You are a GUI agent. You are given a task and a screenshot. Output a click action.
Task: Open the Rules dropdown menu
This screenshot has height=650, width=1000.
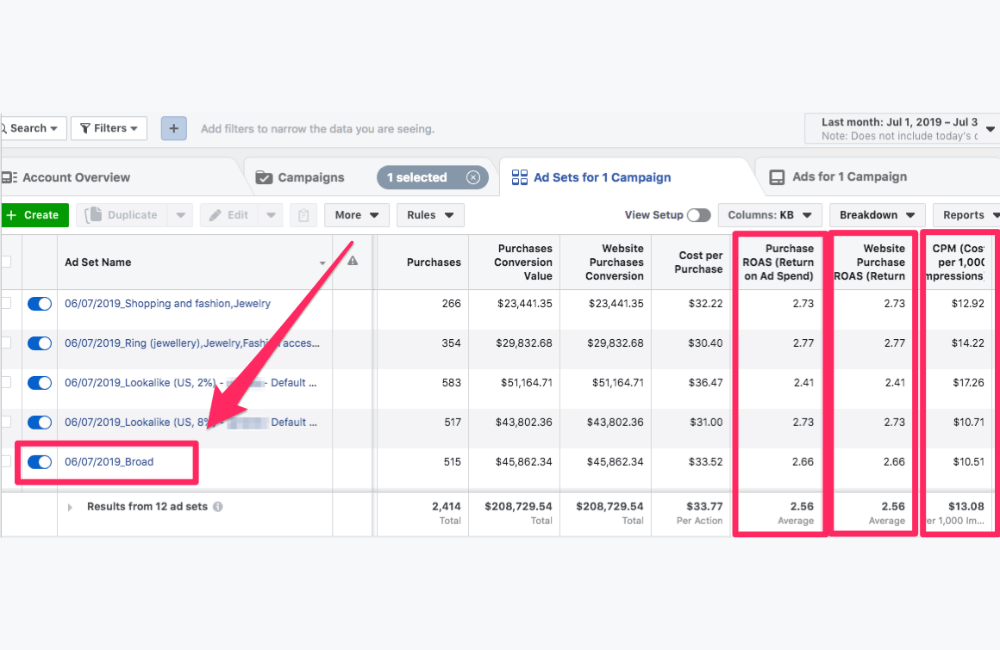click(x=430, y=216)
